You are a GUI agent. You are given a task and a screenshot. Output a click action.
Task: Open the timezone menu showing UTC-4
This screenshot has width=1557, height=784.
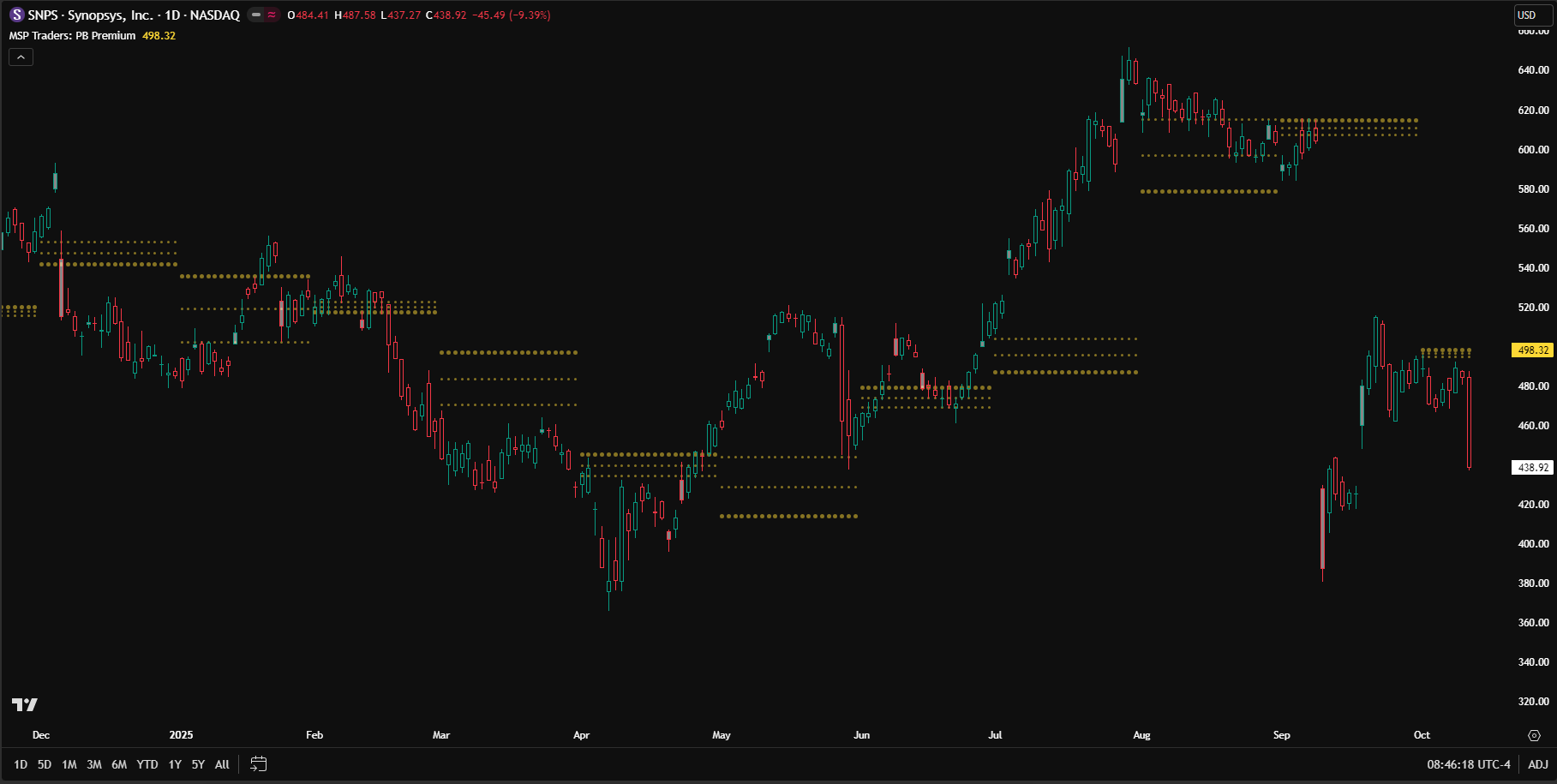1468,764
